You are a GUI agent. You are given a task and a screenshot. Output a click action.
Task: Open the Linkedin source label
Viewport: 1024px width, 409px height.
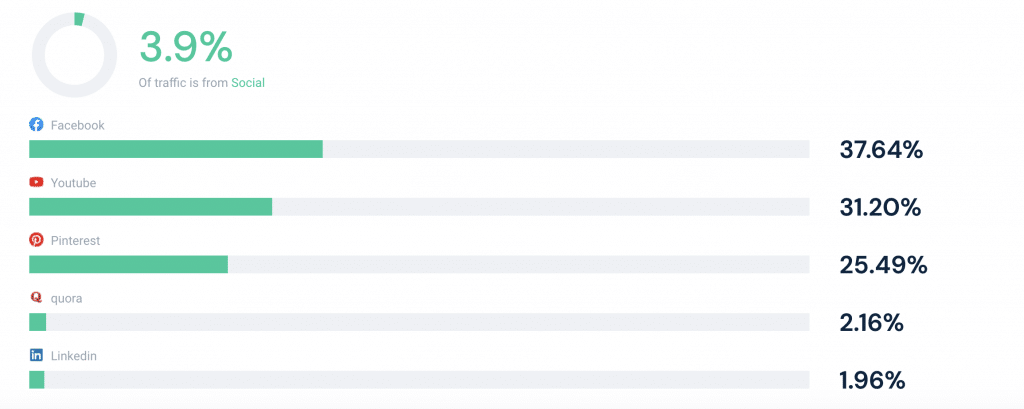(x=74, y=356)
